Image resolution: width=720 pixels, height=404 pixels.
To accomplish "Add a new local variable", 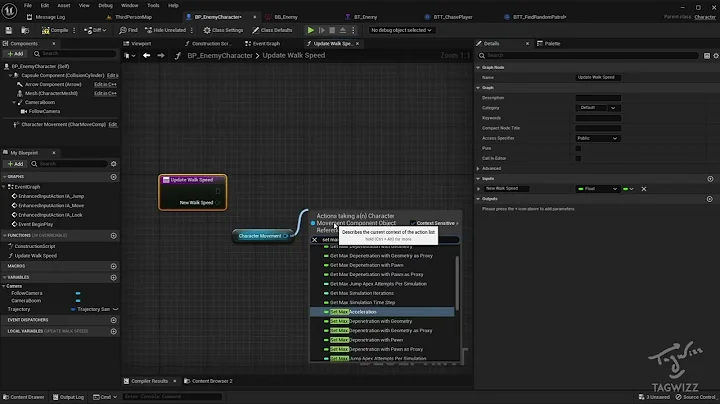I will (113, 331).
